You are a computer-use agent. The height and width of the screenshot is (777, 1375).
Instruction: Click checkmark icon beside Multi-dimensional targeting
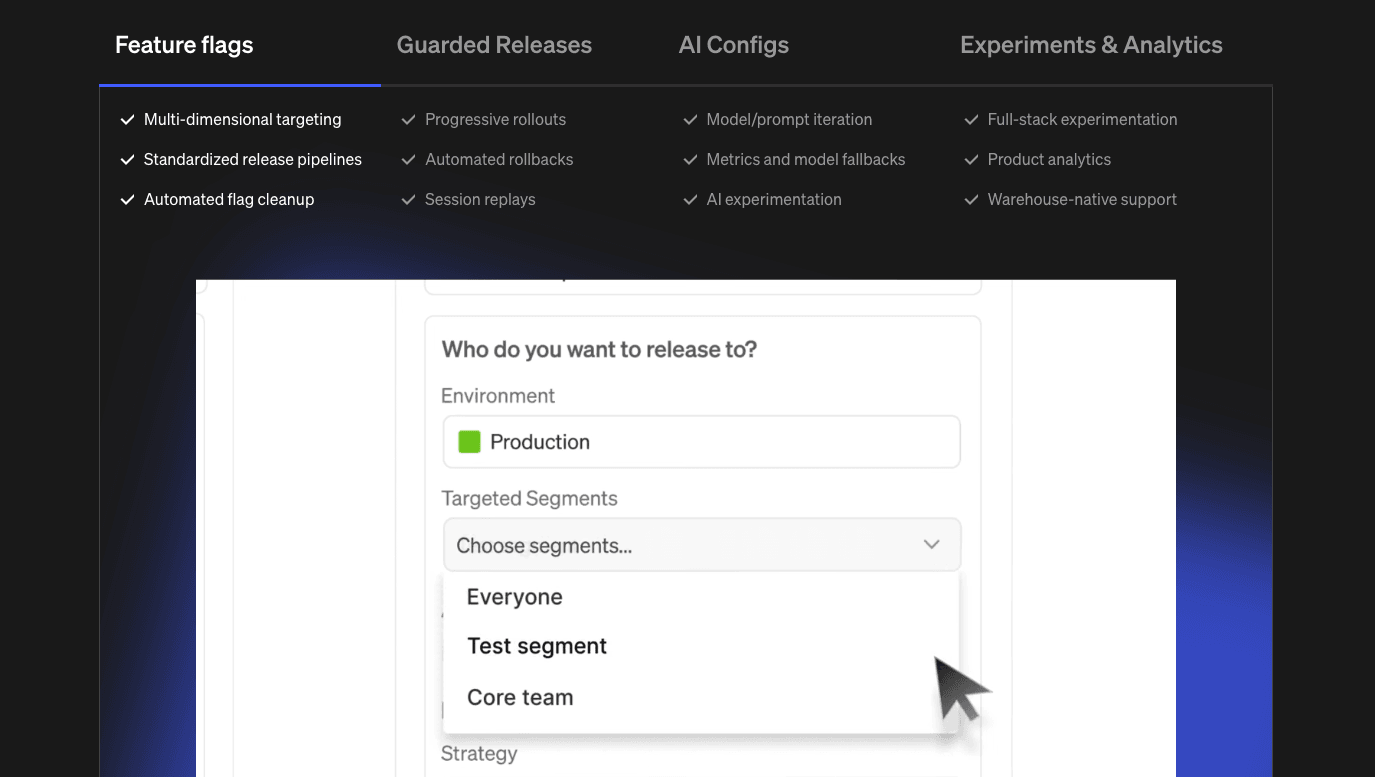127,120
